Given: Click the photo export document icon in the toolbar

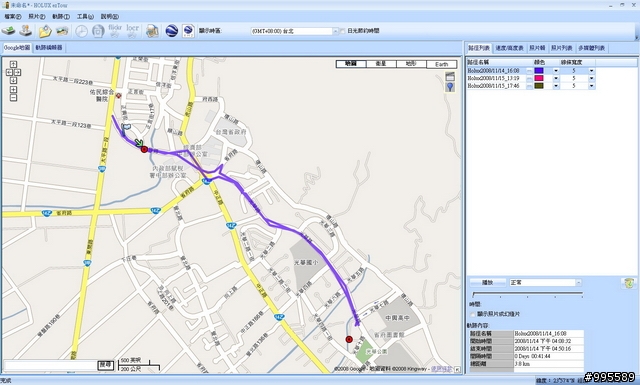Looking at the screenshot, I should [x=152, y=31].
